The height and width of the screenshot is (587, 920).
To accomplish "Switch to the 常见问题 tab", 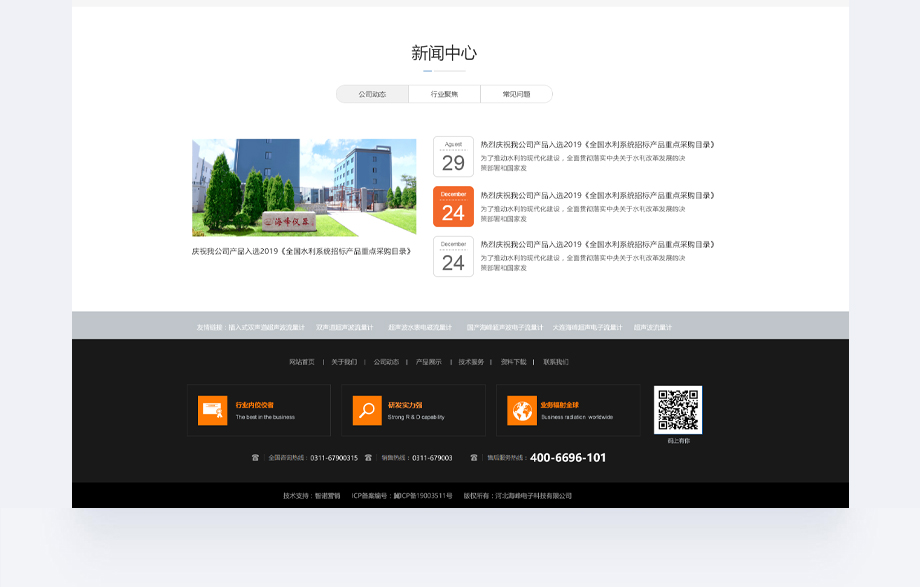I will (516, 94).
